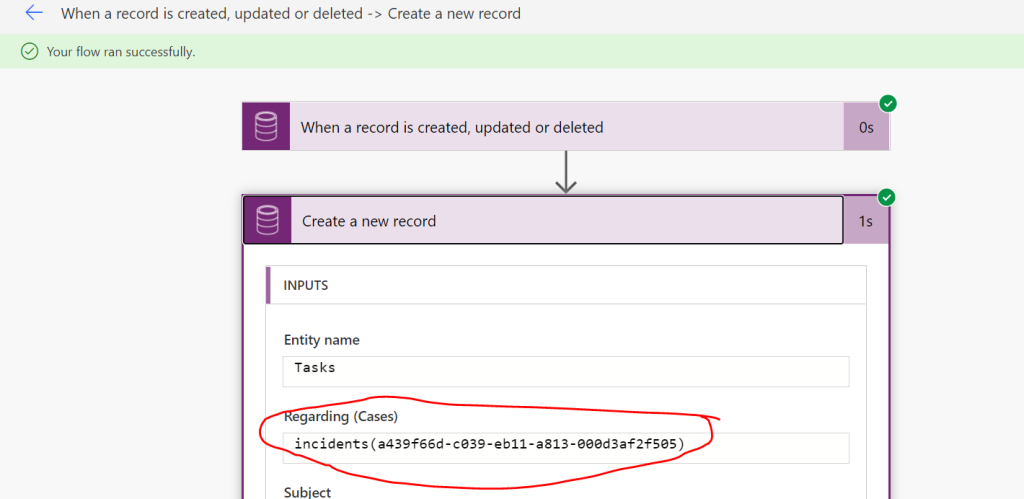Viewport: 1024px width, 499px height.
Task: Click the success checkmark icon in green banner
Action: pyautogui.click(x=30, y=51)
